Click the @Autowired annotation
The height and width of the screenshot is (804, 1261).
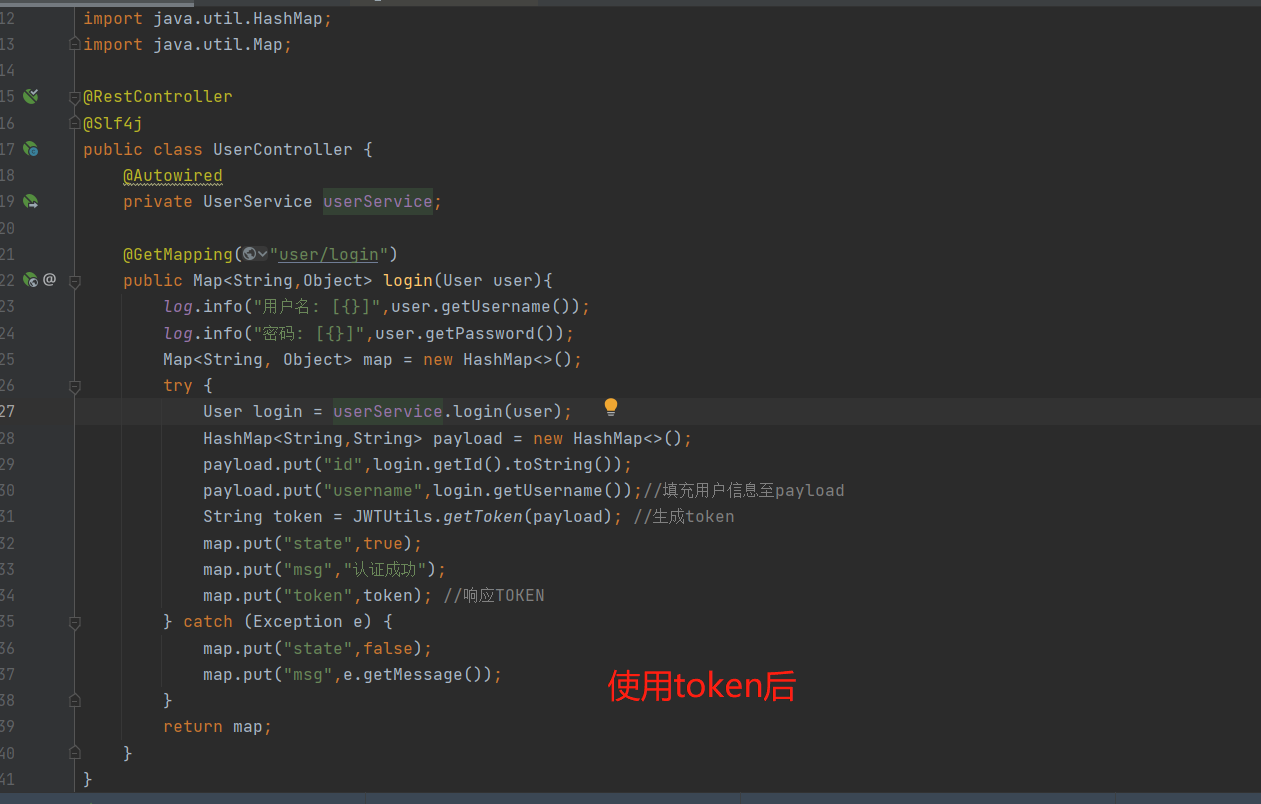tap(173, 175)
